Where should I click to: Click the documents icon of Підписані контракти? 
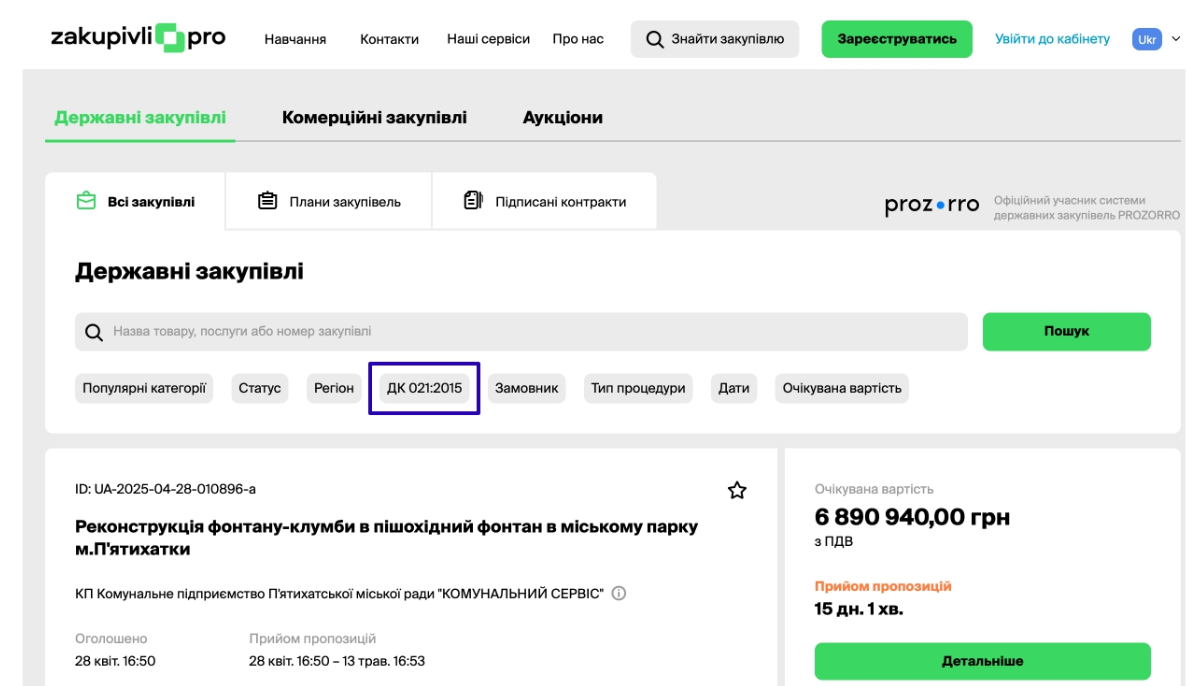click(x=473, y=201)
